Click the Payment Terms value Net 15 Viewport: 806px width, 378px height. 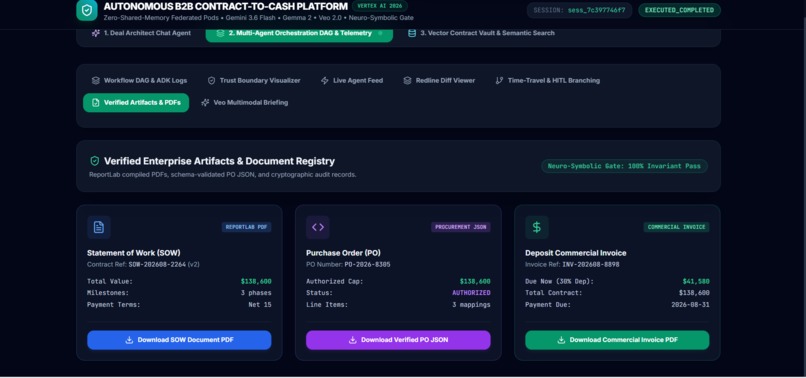tap(260, 304)
